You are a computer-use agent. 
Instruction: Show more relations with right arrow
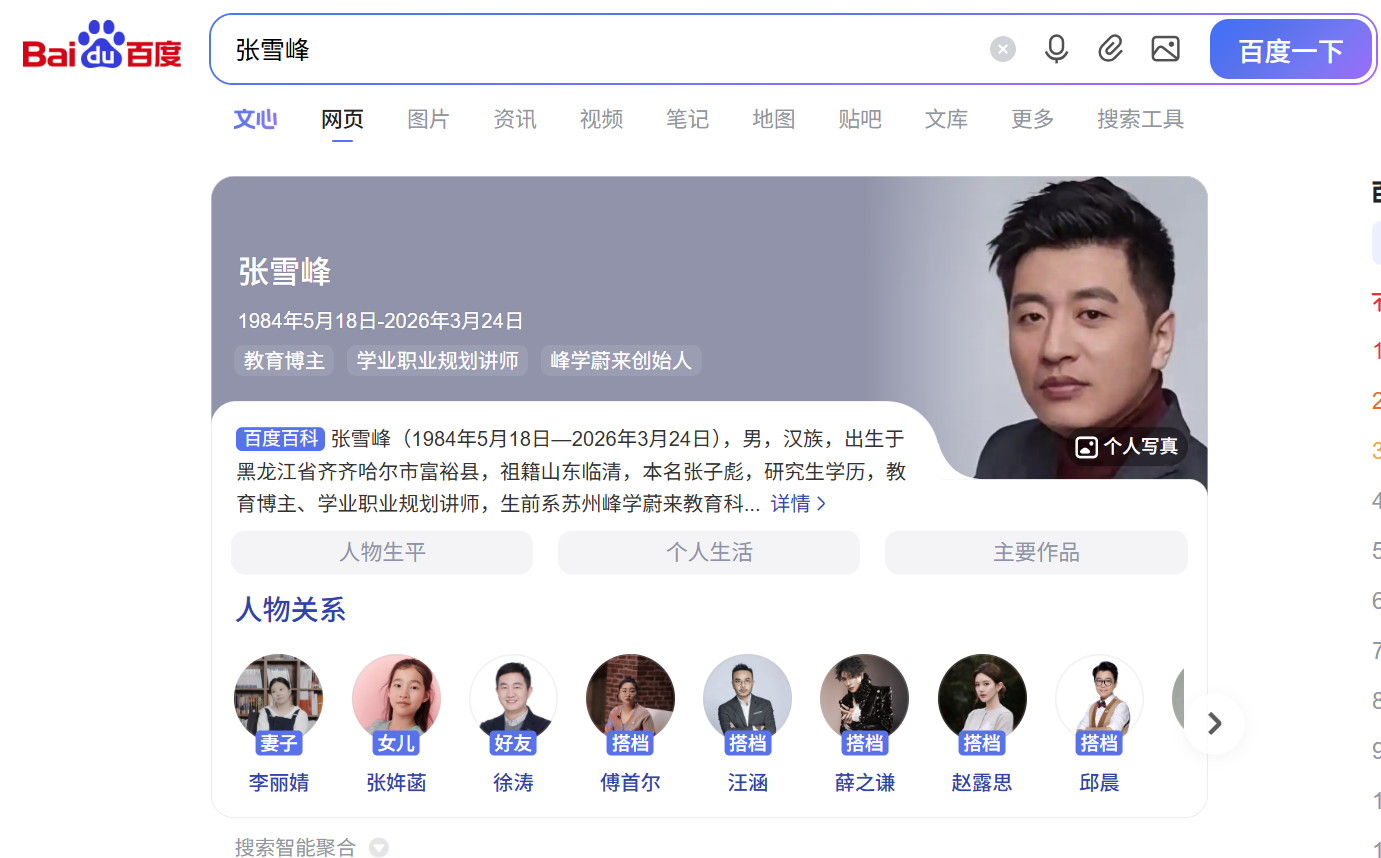pyautogui.click(x=1215, y=723)
